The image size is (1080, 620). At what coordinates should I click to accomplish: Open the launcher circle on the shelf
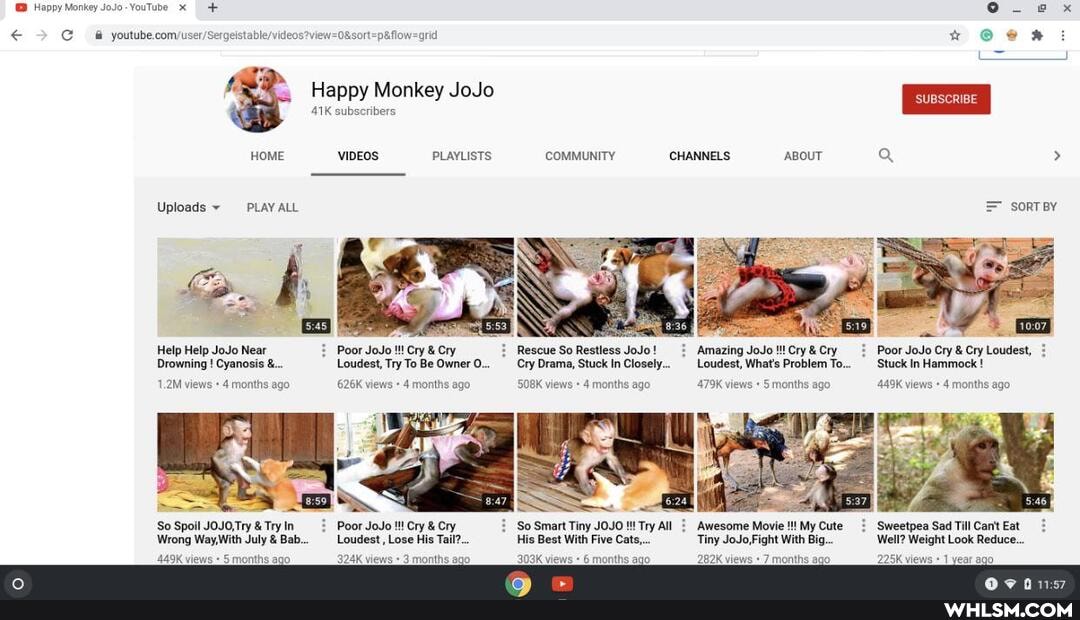click(x=18, y=584)
